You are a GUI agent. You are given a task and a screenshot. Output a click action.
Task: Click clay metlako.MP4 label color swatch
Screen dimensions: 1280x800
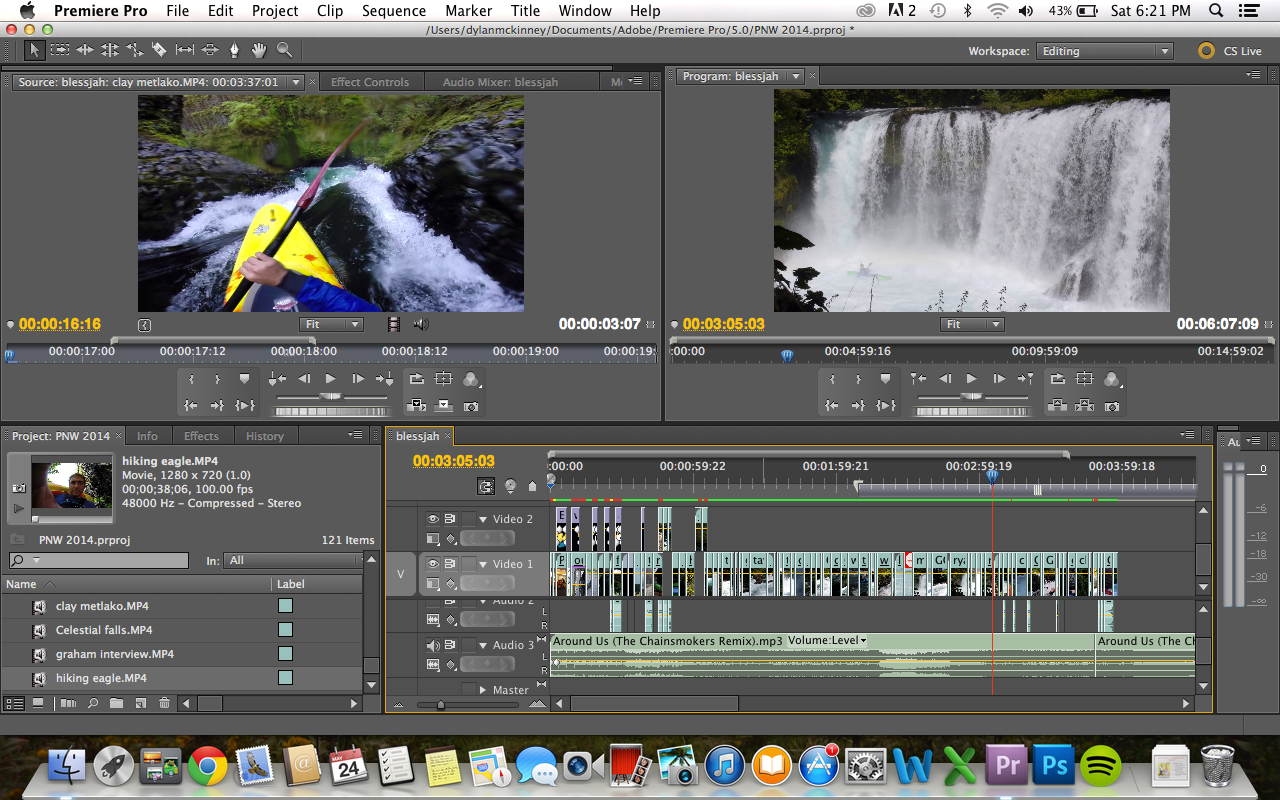(x=285, y=606)
